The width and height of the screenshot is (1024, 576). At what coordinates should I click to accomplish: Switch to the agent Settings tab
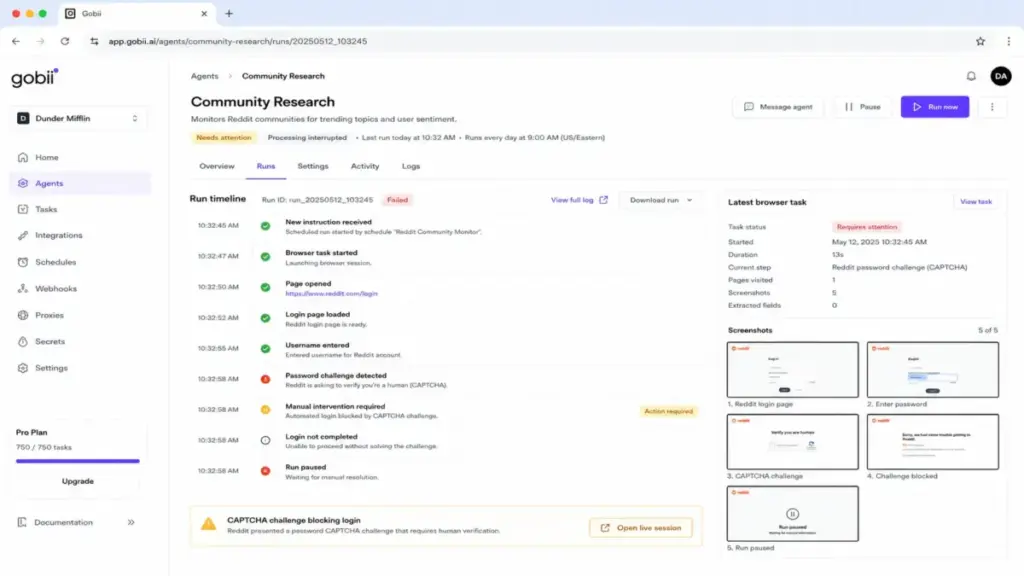point(313,167)
